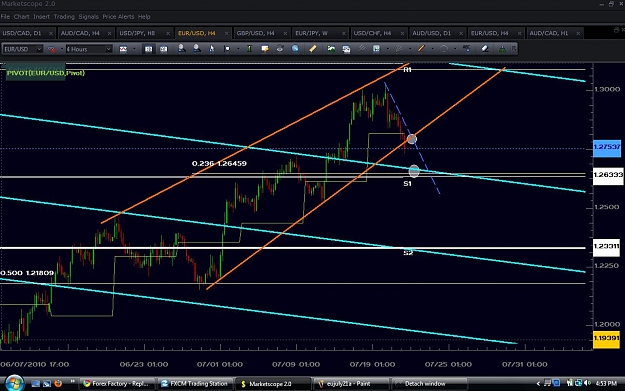The image size is (625, 391).
Task: Toggle the second chart layout button
Action: tap(163, 49)
